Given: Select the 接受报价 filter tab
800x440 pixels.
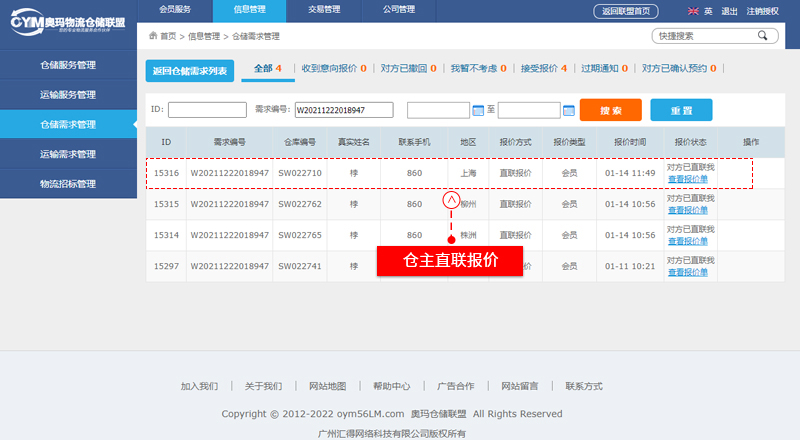Looking at the screenshot, I should click(x=543, y=69).
